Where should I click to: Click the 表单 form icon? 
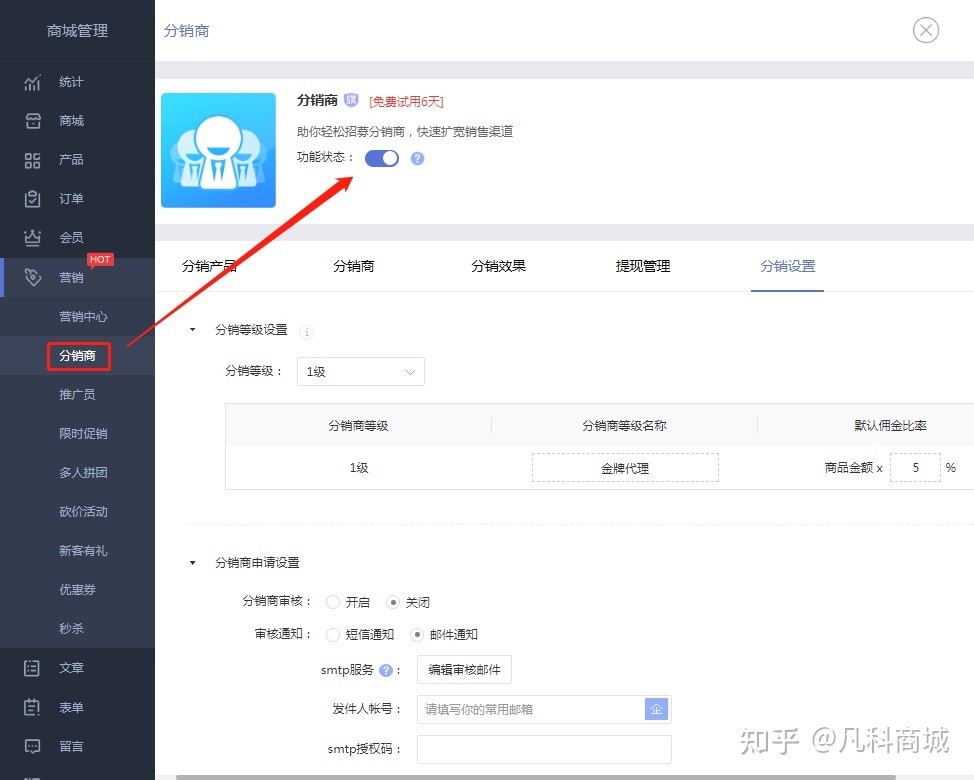click(32, 707)
